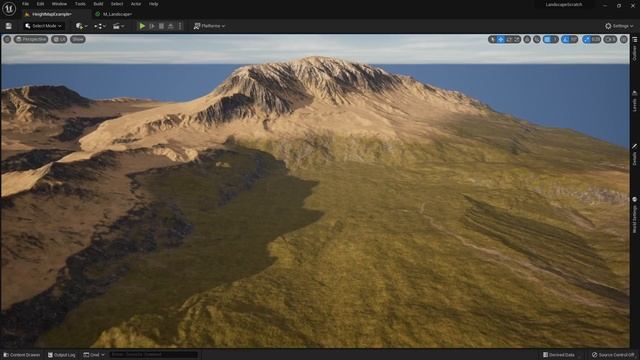640x360 pixels.
Task: Open the Help menu
Action: pos(153,4)
